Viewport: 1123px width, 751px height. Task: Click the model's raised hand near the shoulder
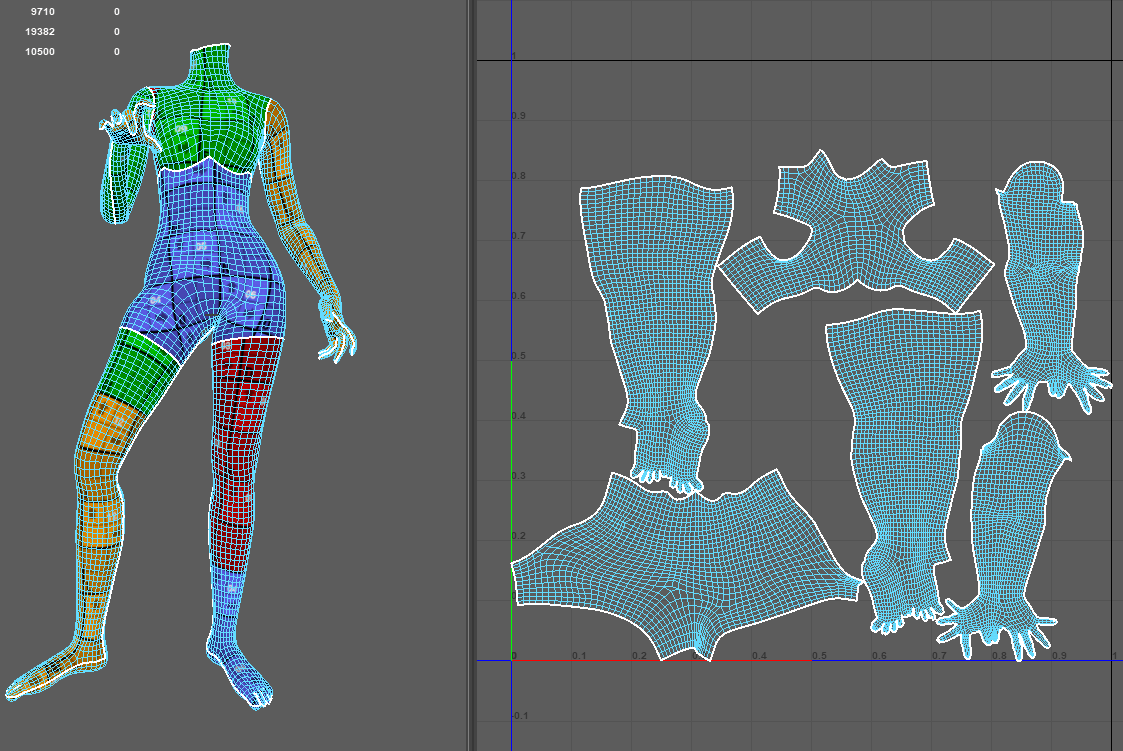[119, 120]
